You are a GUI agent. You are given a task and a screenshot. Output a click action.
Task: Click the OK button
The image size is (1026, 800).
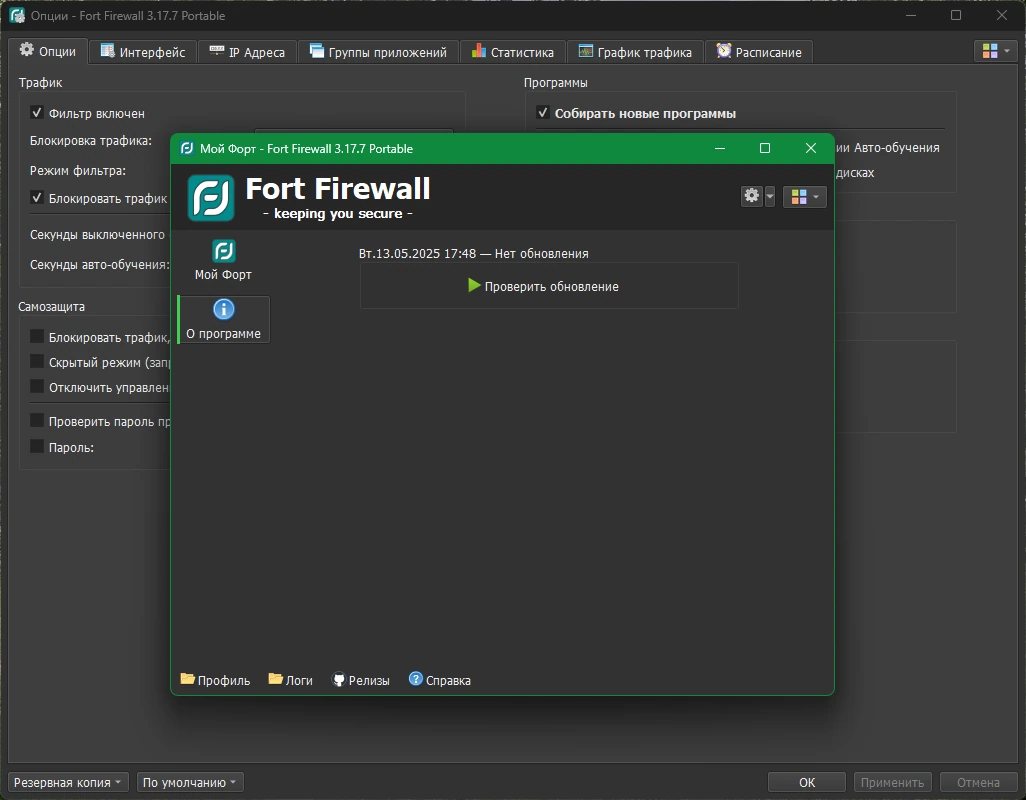(x=807, y=782)
